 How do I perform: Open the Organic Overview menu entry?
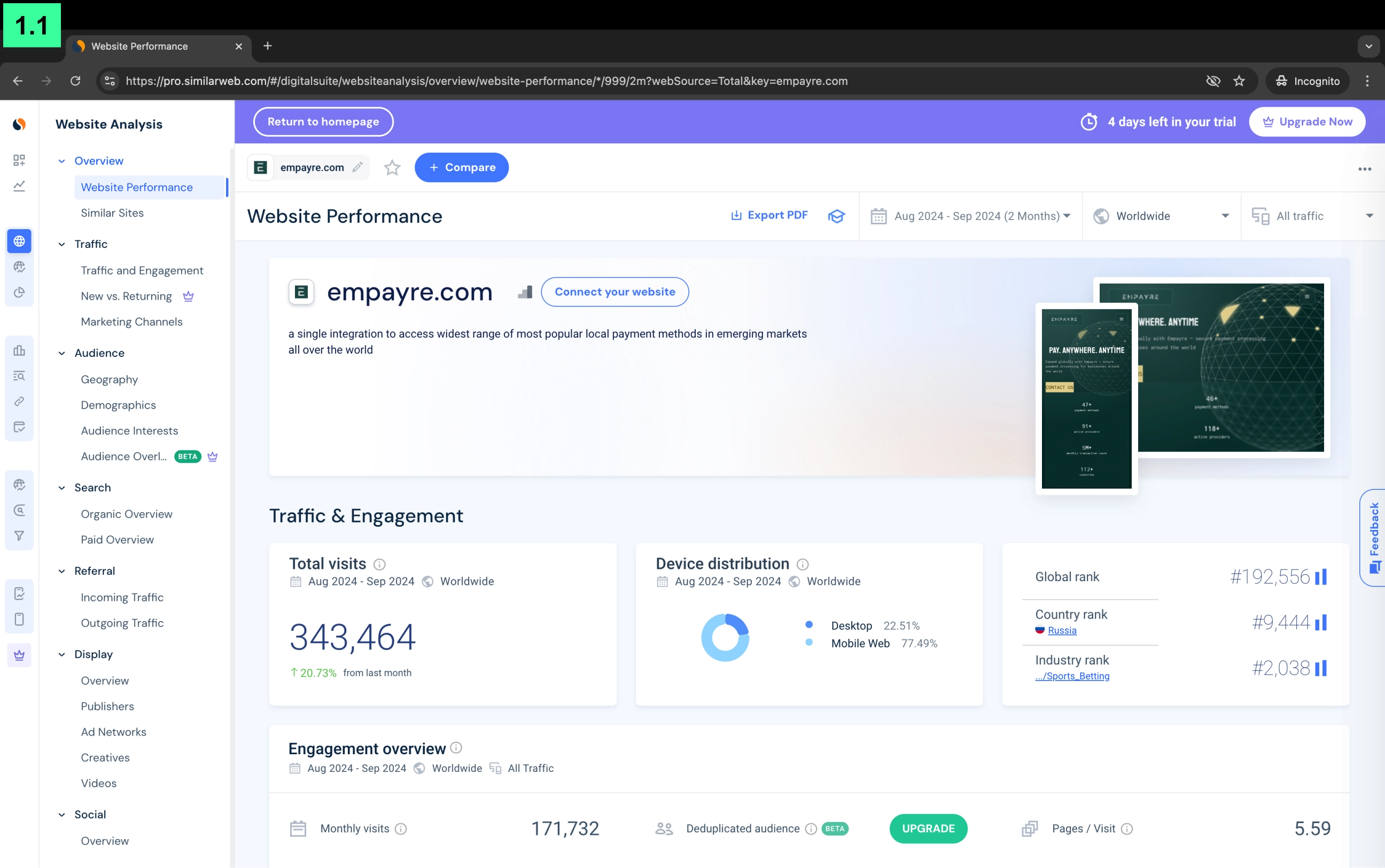point(126,514)
